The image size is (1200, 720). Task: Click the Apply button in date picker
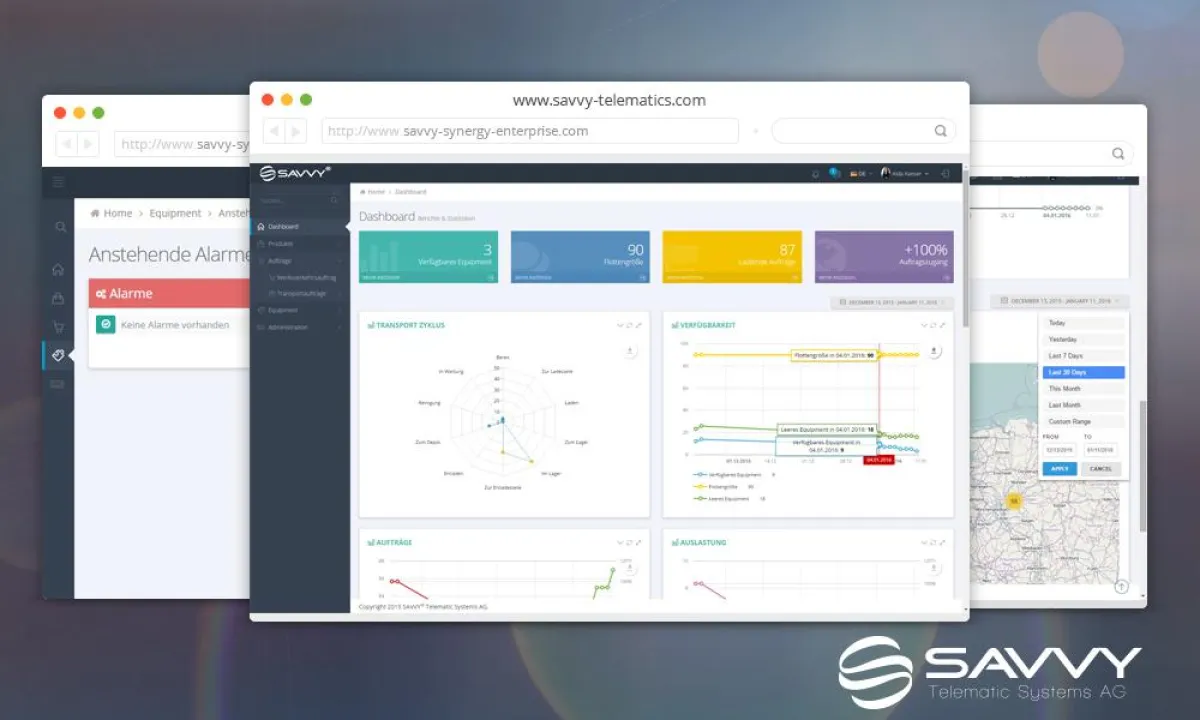pyautogui.click(x=1059, y=468)
